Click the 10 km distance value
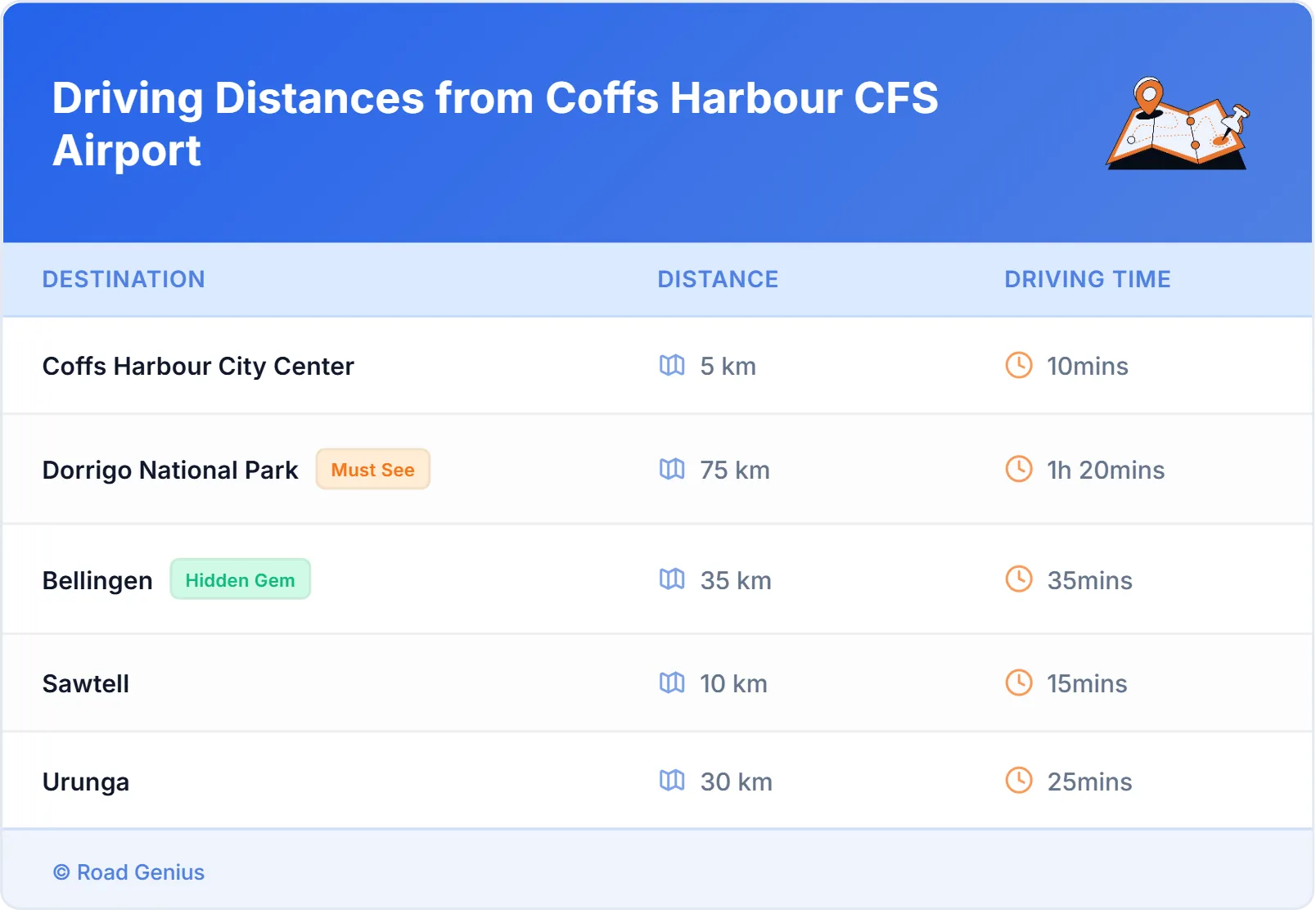The width and height of the screenshot is (1316, 910). click(734, 683)
